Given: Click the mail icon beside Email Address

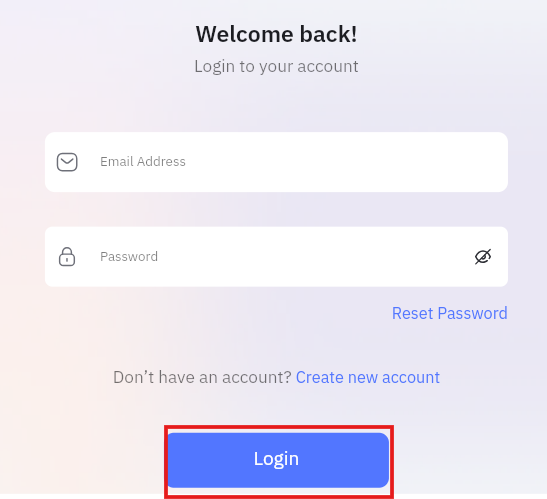Looking at the screenshot, I should 67,162.
